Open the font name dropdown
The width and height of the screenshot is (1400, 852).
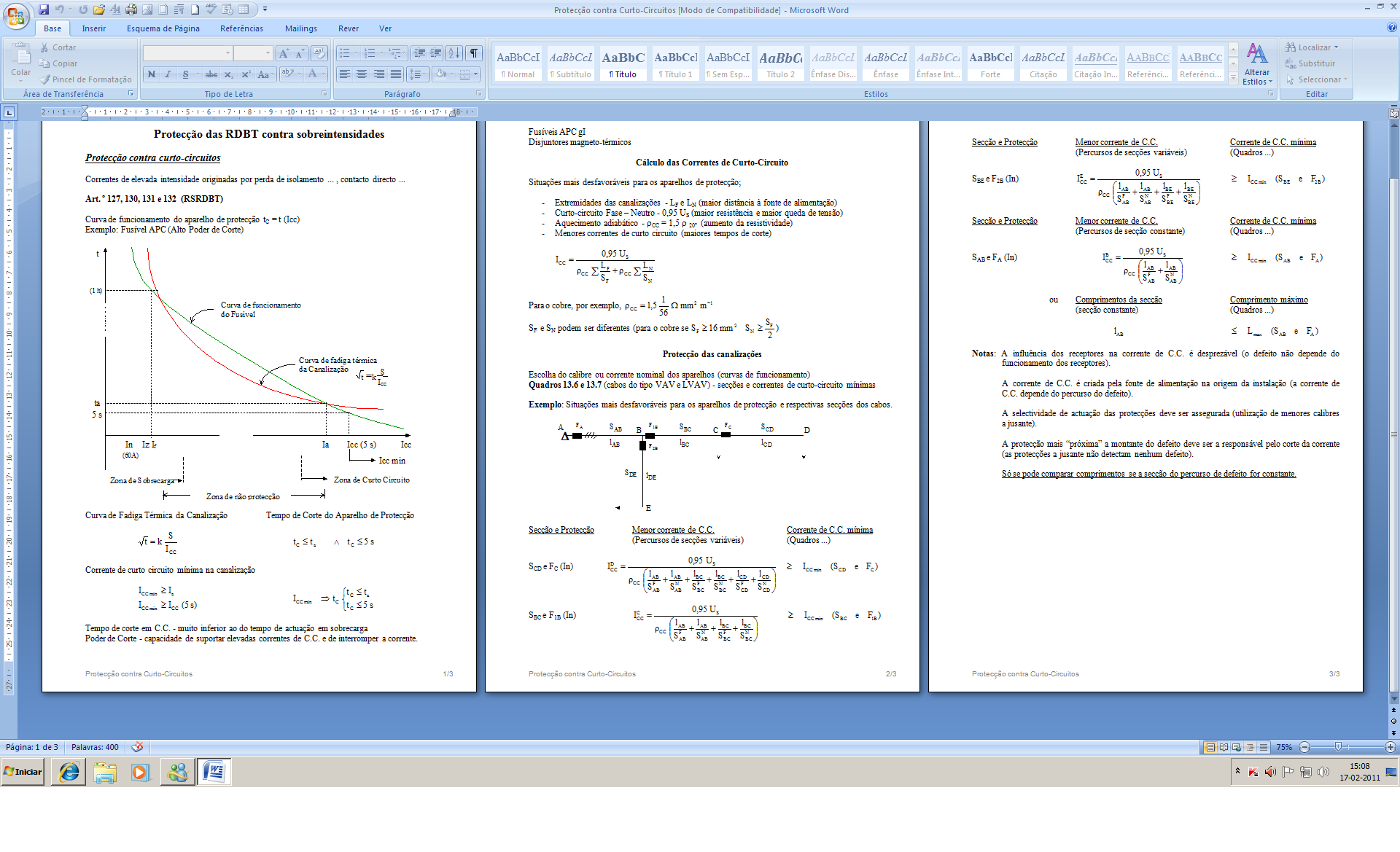point(227,53)
